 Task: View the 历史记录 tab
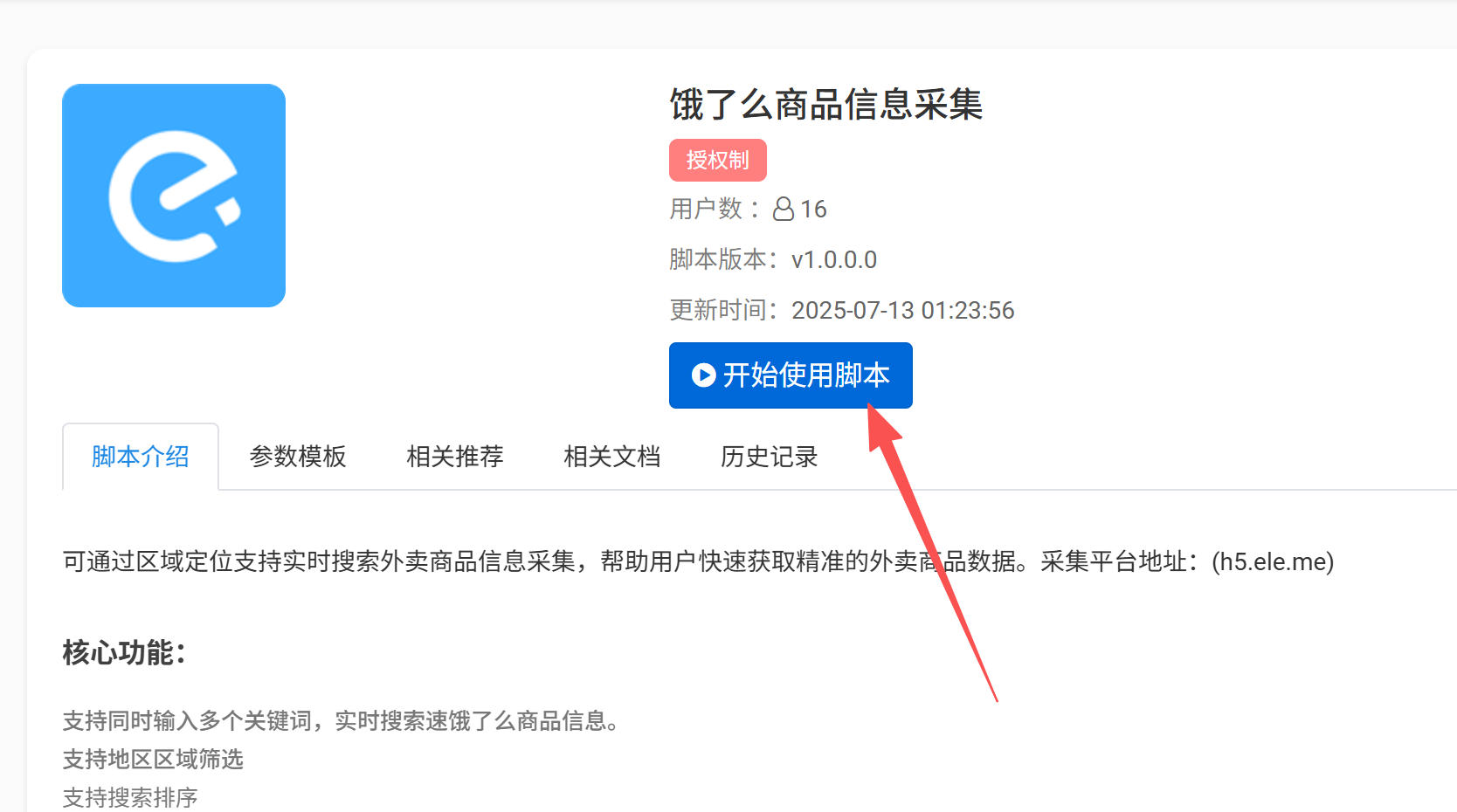pyautogui.click(x=770, y=457)
